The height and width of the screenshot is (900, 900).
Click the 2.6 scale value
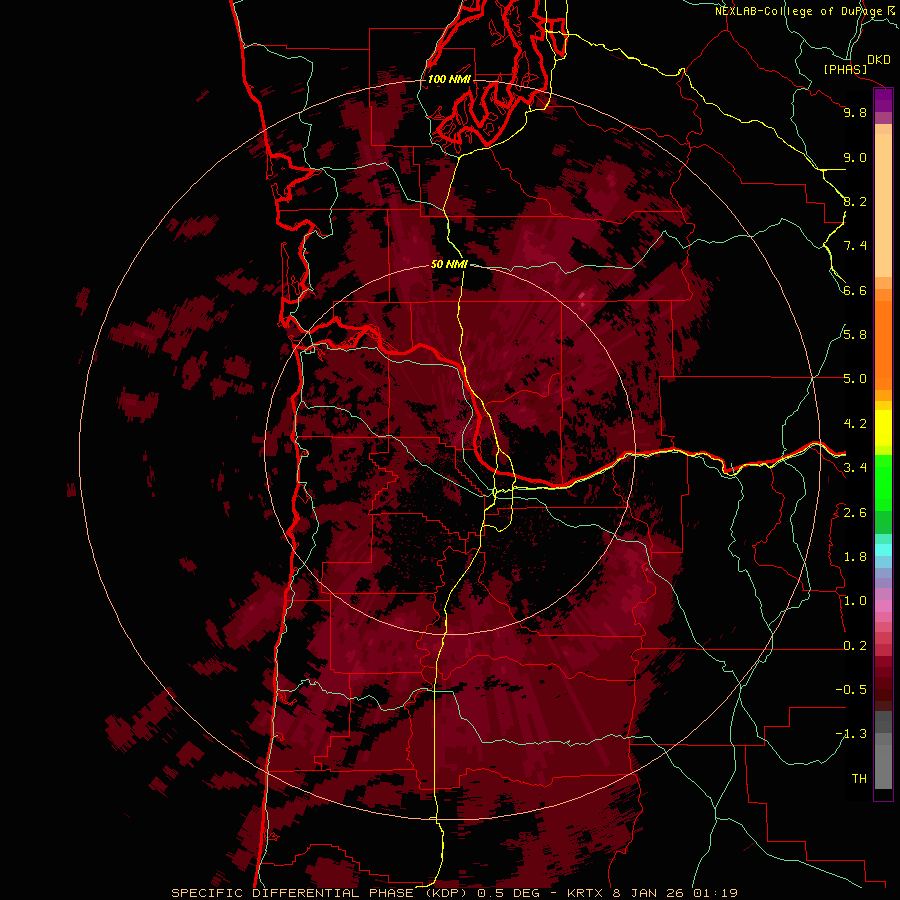(855, 513)
